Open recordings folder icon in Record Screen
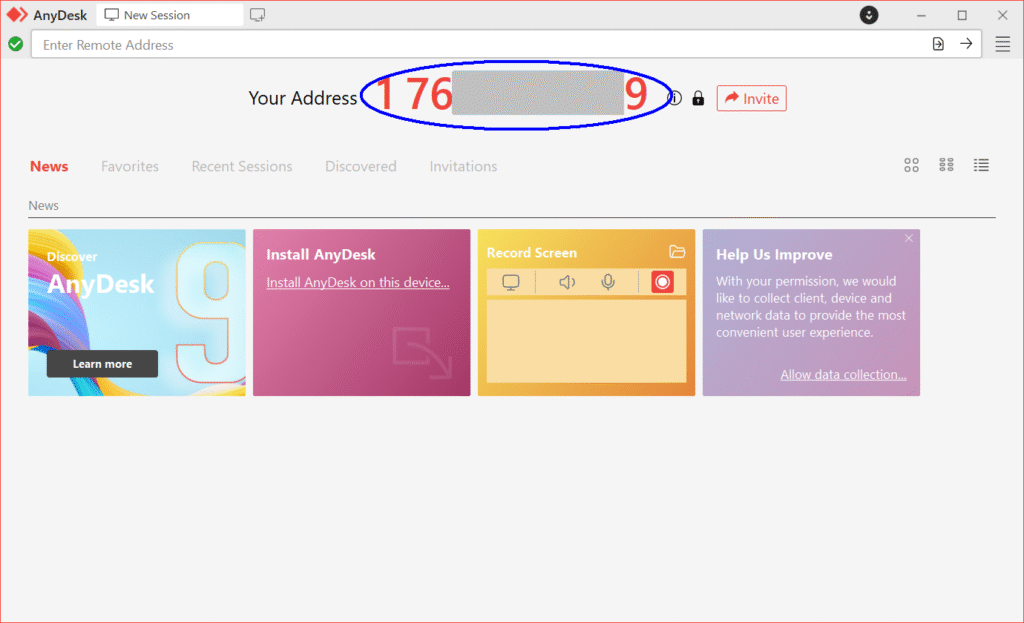This screenshot has width=1024, height=623. [677, 252]
